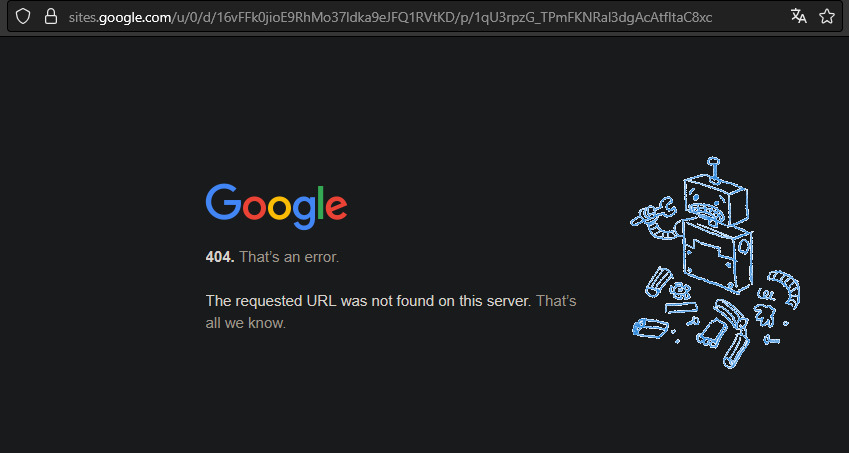This screenshot has width=849, height=453.
Task: Select the URL in the address bar
Action: (390, 17)
